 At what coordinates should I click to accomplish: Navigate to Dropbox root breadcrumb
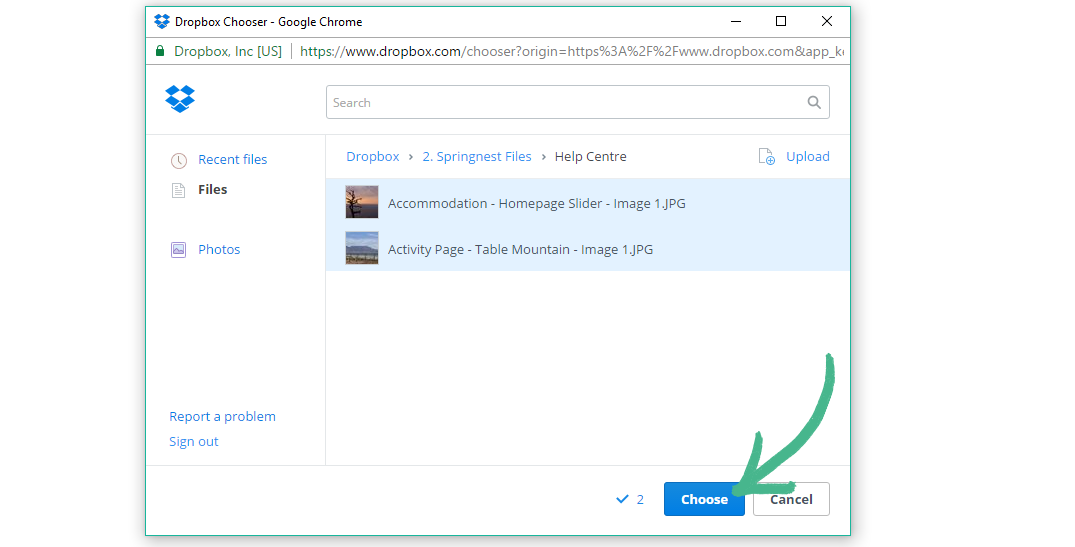pos(372,157)
